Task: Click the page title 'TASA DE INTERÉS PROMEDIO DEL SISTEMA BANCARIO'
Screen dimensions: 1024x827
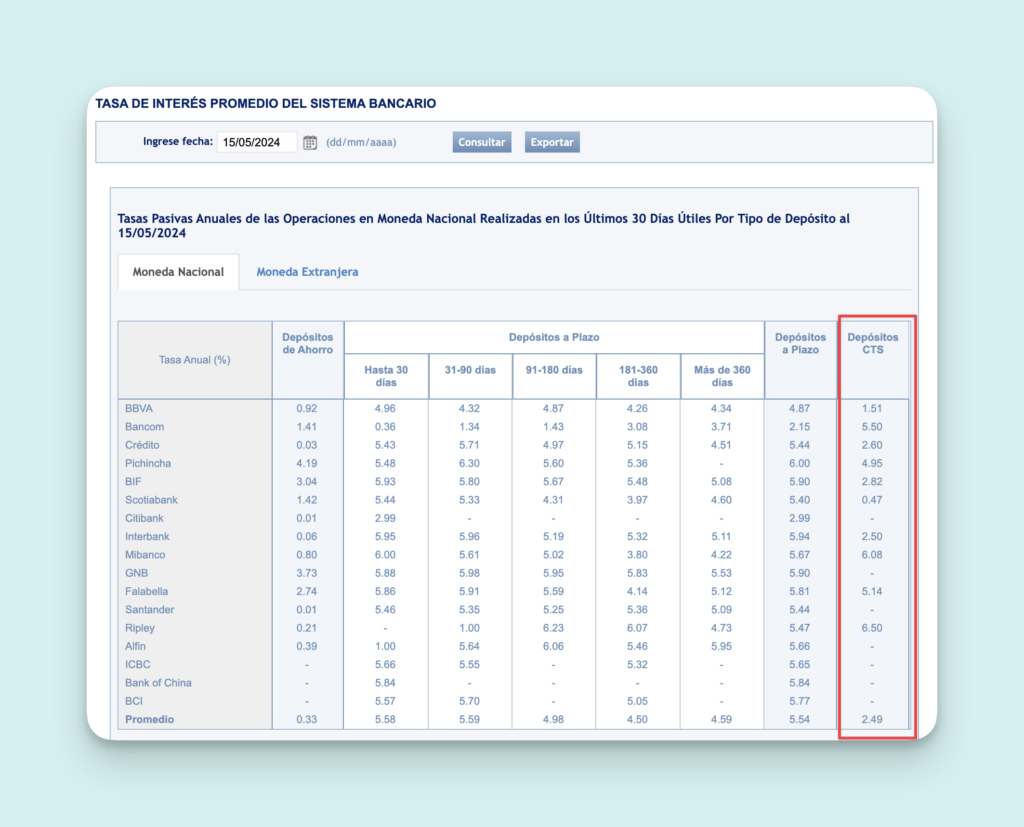Action: [266, 103]
